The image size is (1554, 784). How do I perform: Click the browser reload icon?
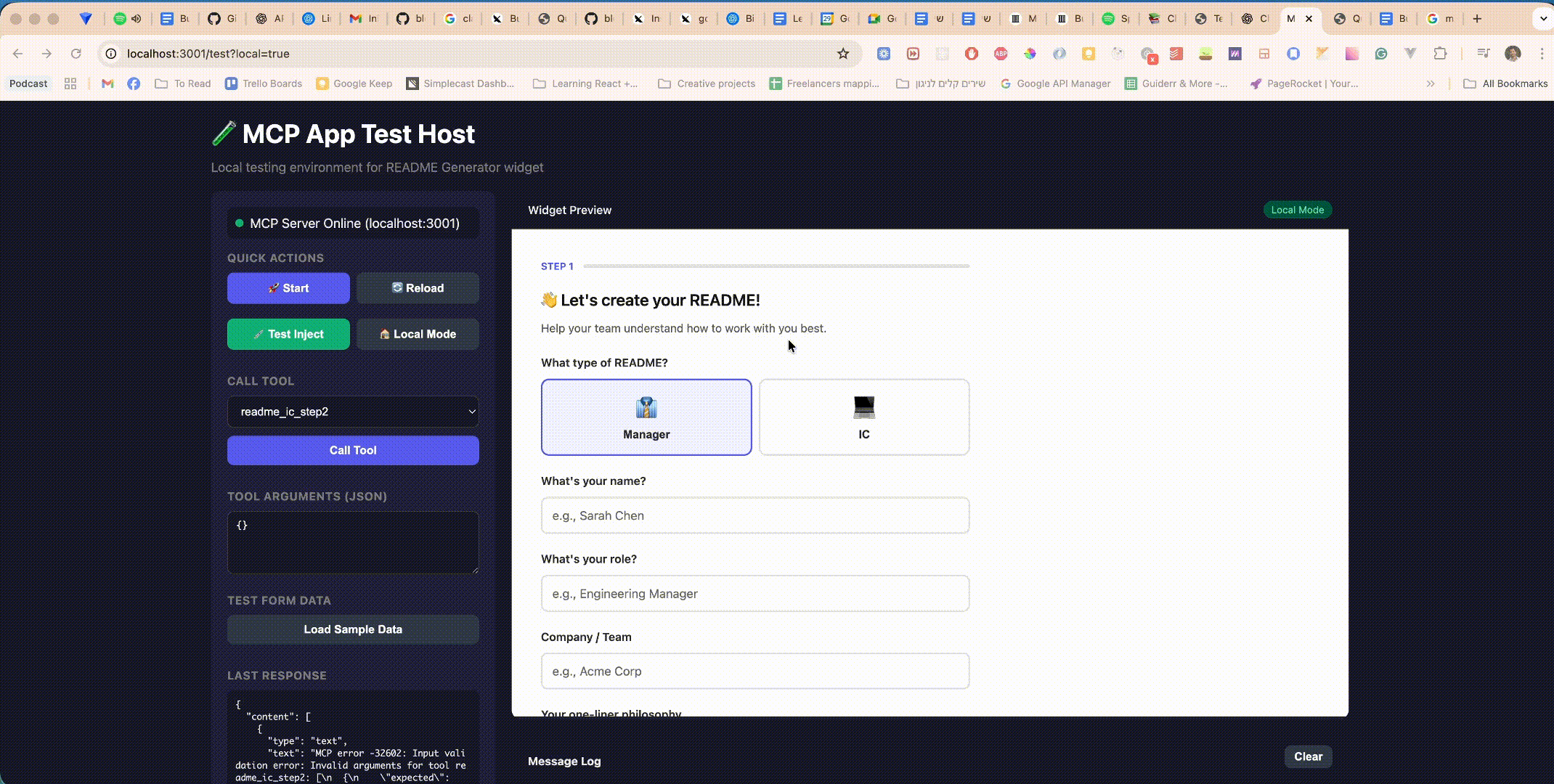[x=76, y=54]
